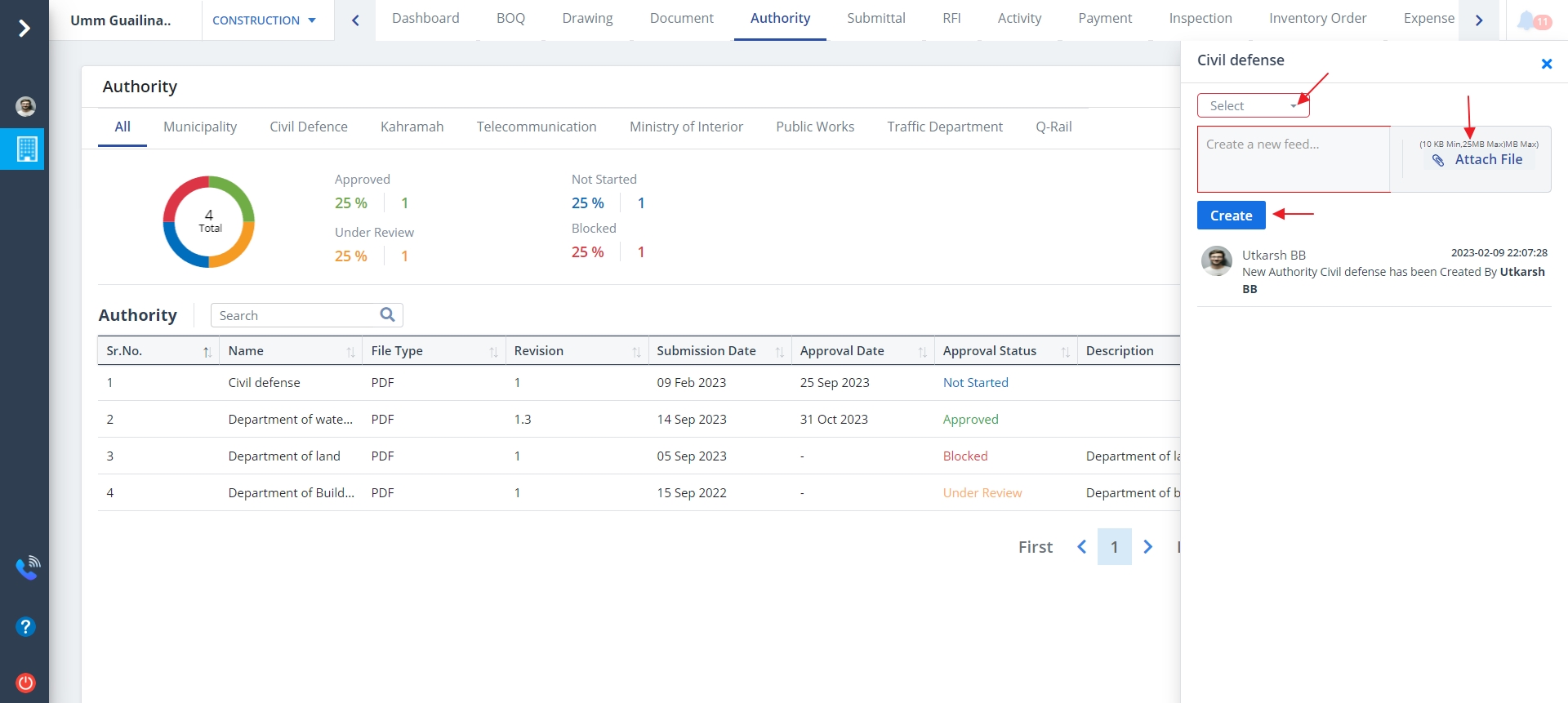Image resolution: width=1568 pixels, height=703 pixels.
Task: Open the help question mark icon
Action: 25,626
